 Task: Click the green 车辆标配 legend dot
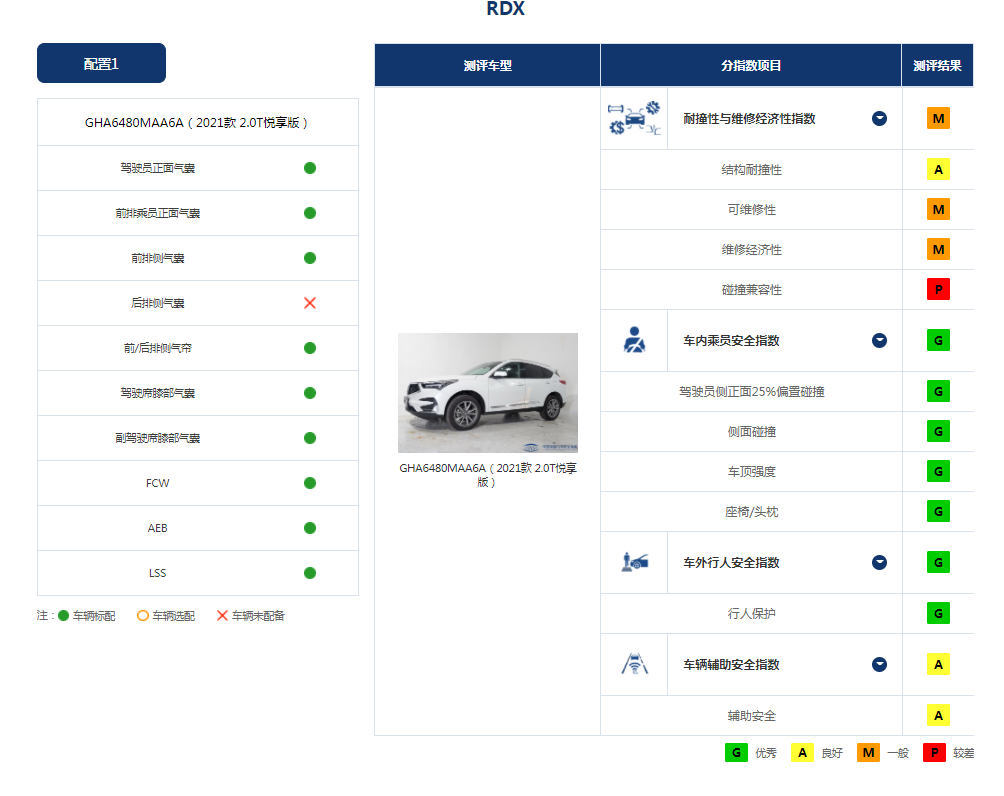coord(63,615)
